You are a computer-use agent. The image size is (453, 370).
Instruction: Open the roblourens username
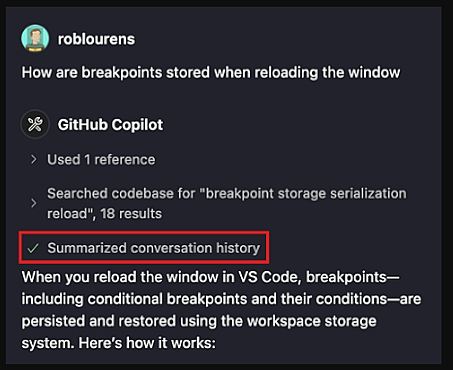pyautogui.click(x=96, y=39)
